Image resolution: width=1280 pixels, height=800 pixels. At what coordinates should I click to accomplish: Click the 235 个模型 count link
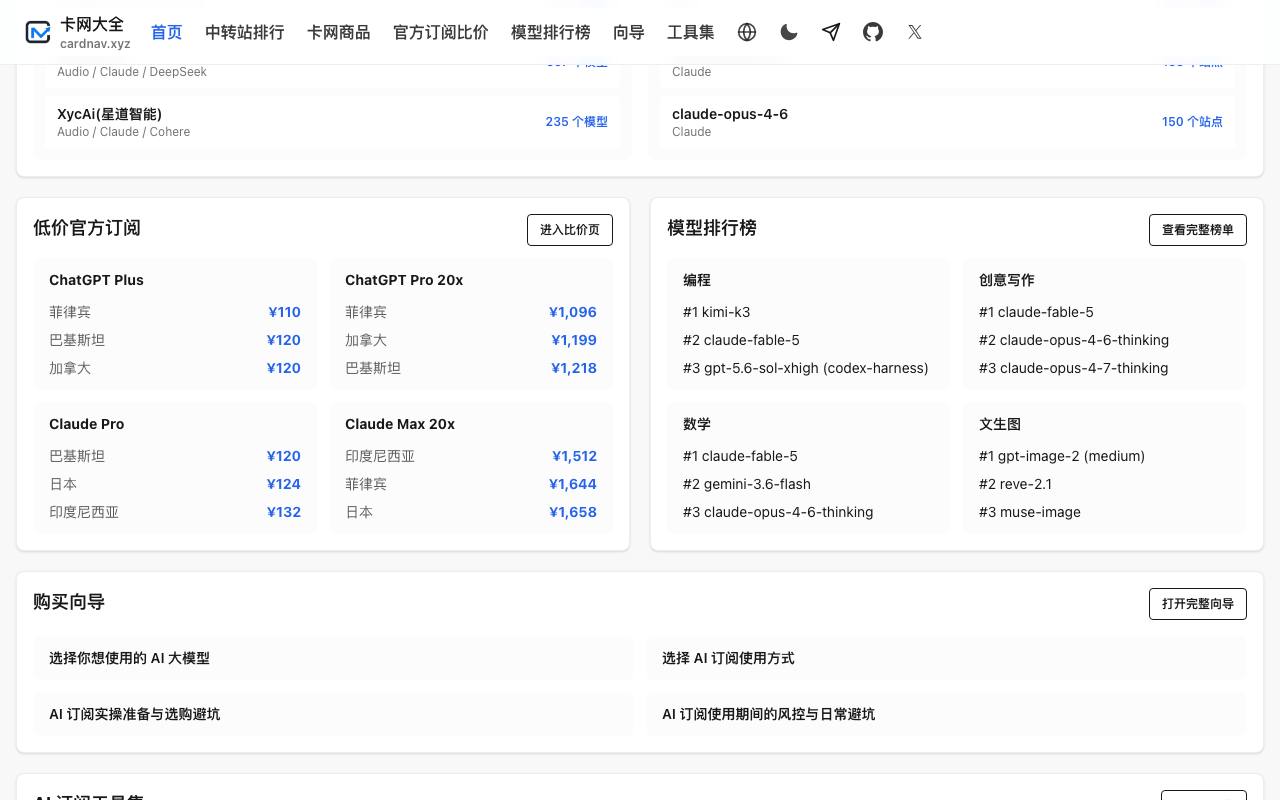(577, 122)
